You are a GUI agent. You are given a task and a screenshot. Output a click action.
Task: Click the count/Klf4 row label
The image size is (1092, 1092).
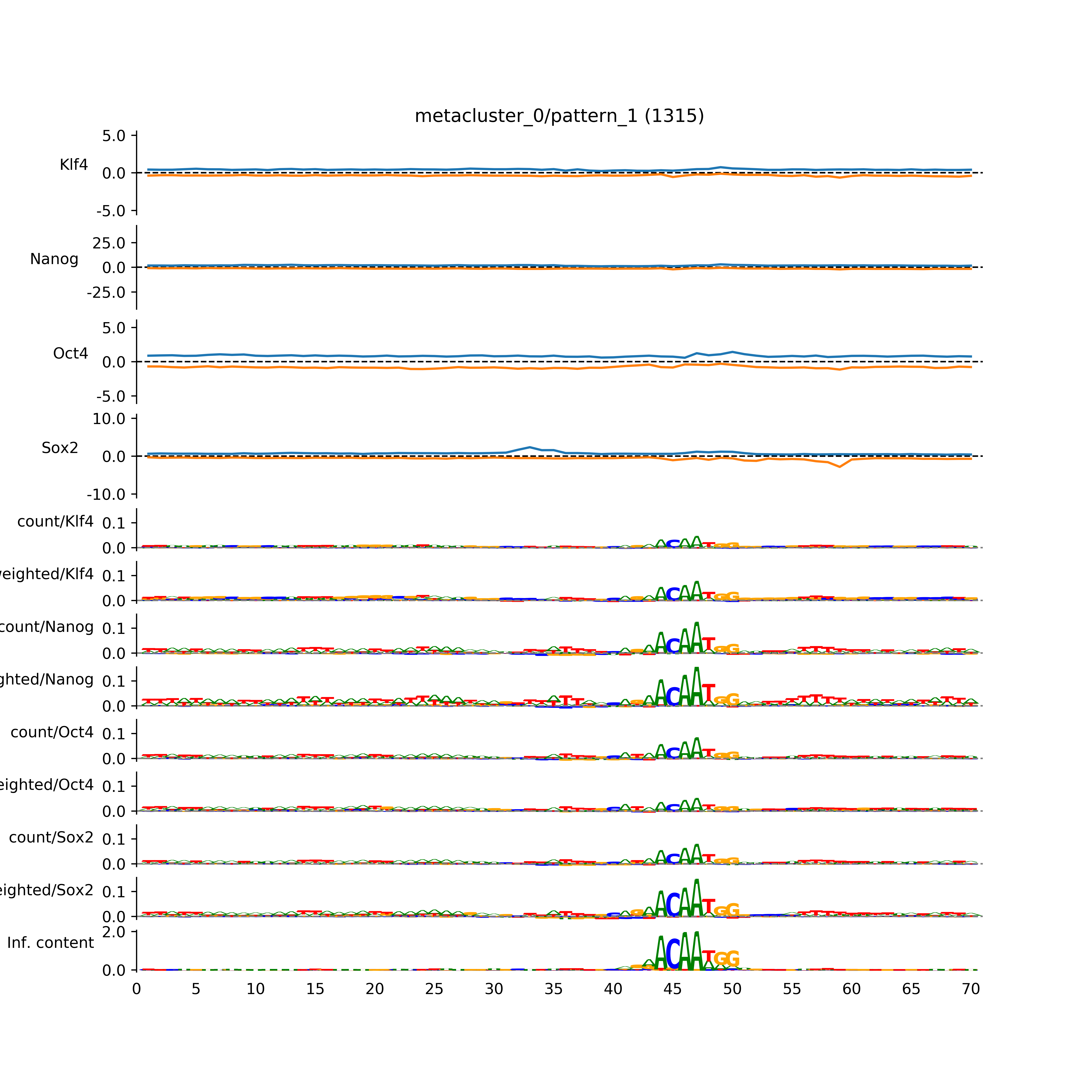55,521
